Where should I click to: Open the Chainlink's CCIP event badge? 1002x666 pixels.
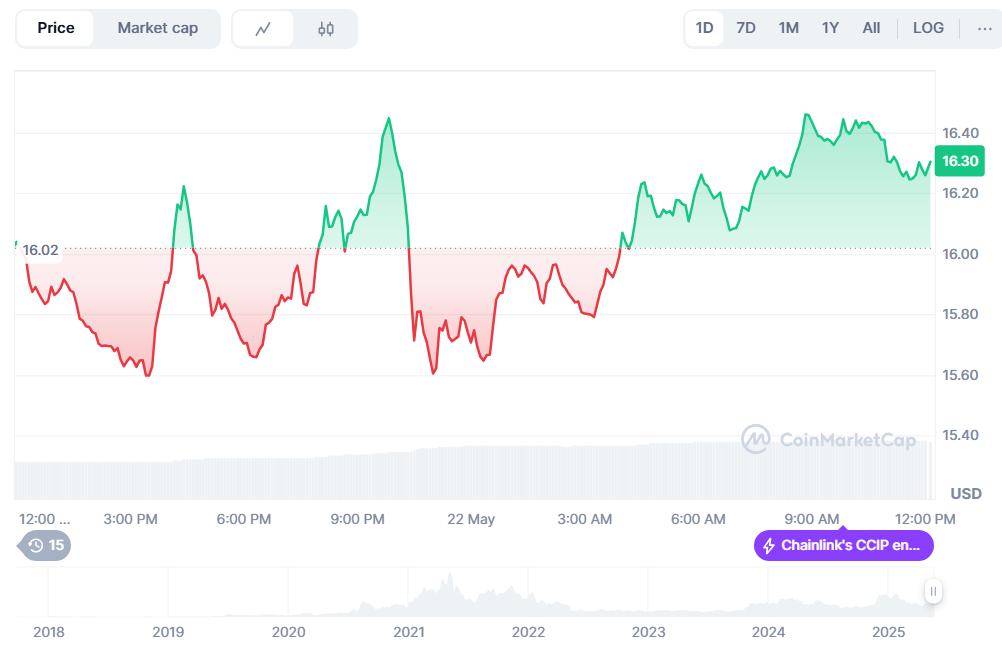[x=843, y=546]
